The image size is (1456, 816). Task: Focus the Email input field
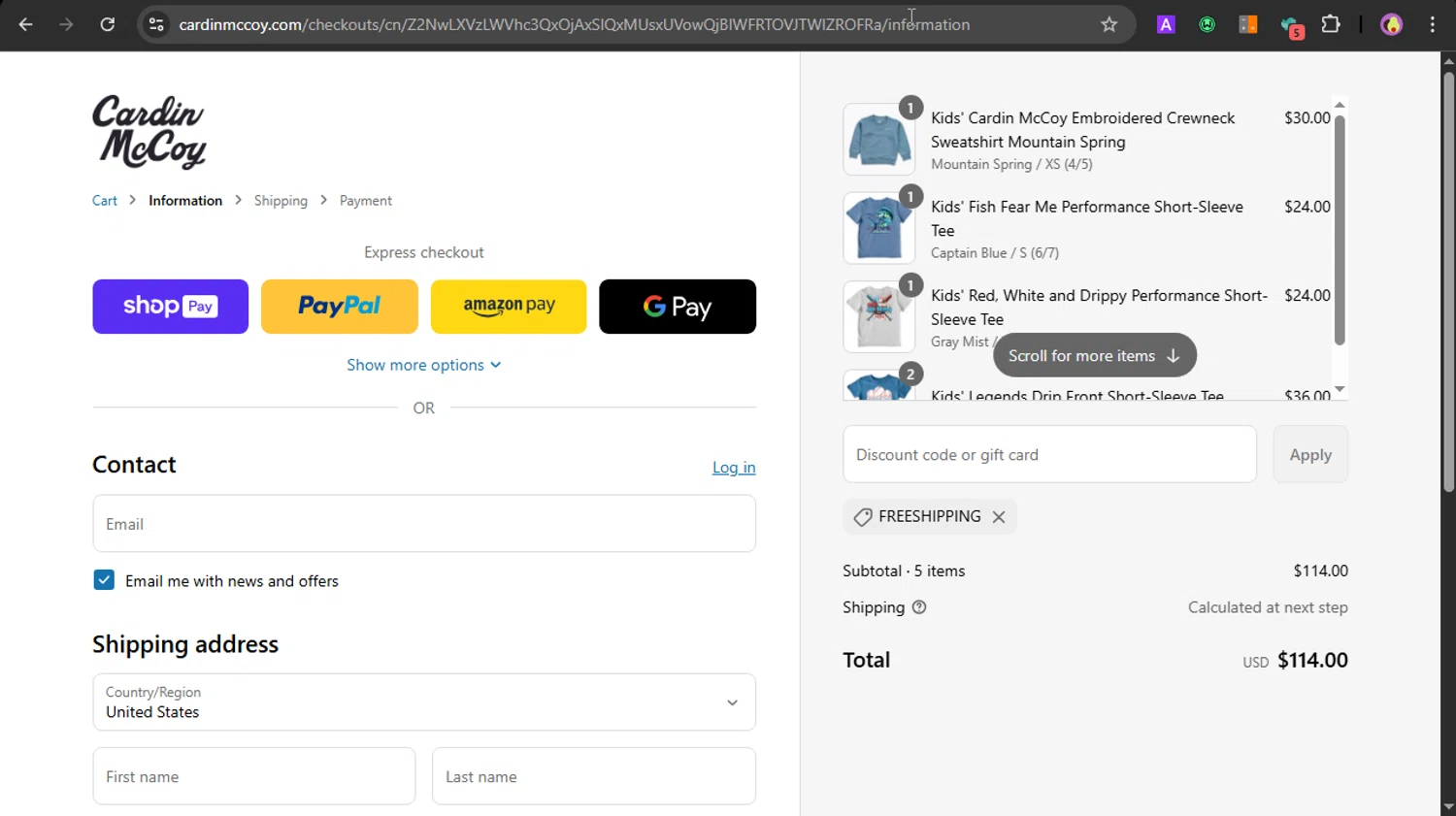[424, 524]
